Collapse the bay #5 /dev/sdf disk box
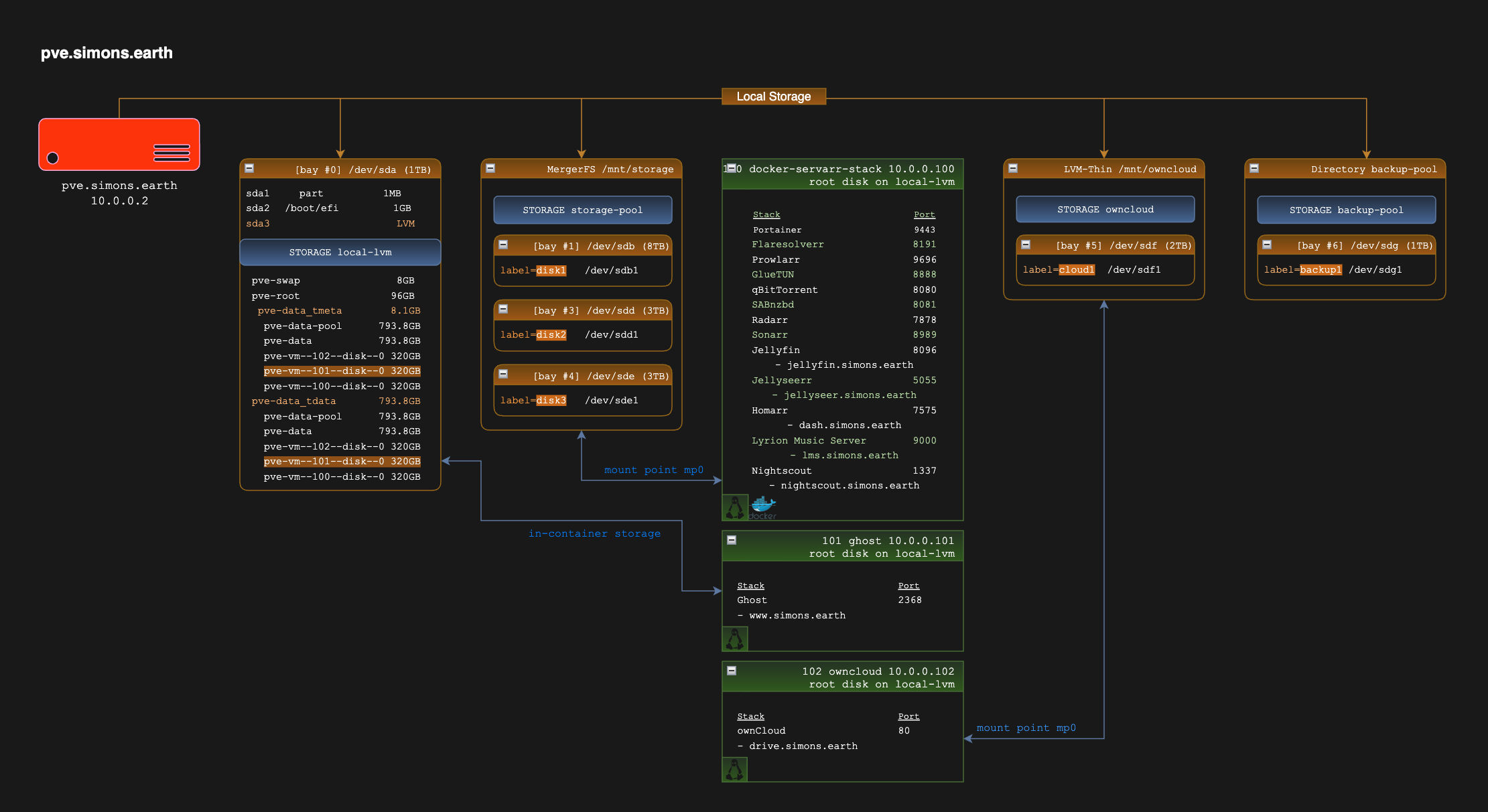 [1026, 245]
